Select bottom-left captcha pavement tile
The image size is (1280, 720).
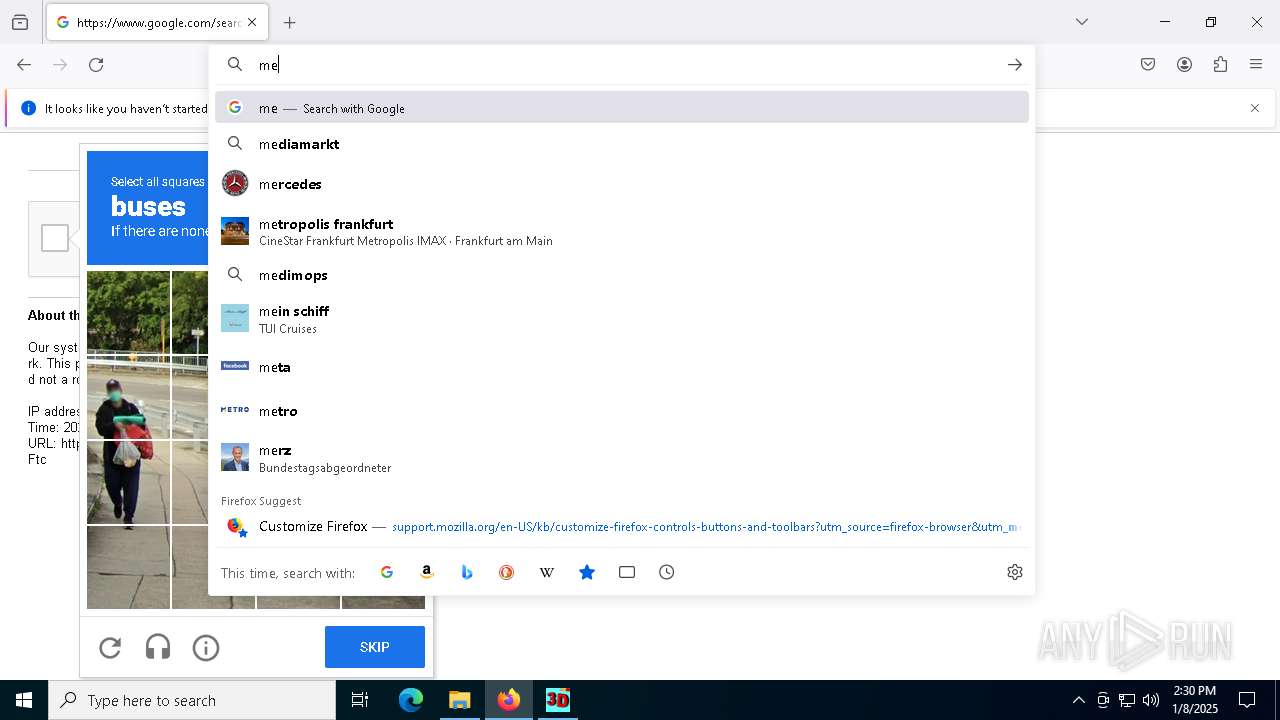(128, 567)
